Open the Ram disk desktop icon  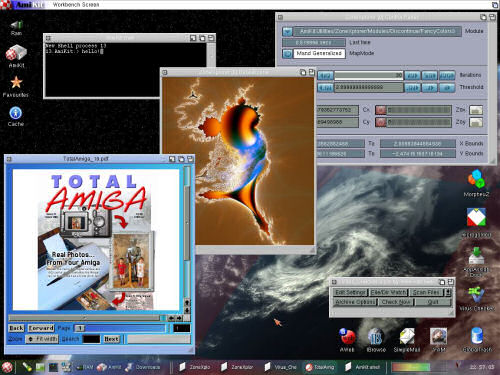point(16,25)
